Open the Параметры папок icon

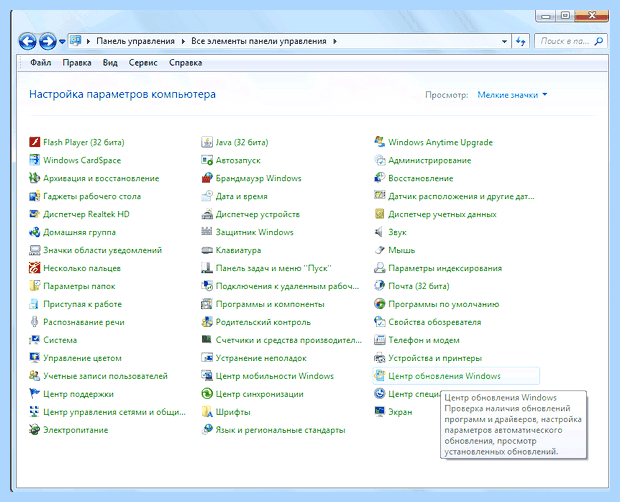tap(34, 286)
